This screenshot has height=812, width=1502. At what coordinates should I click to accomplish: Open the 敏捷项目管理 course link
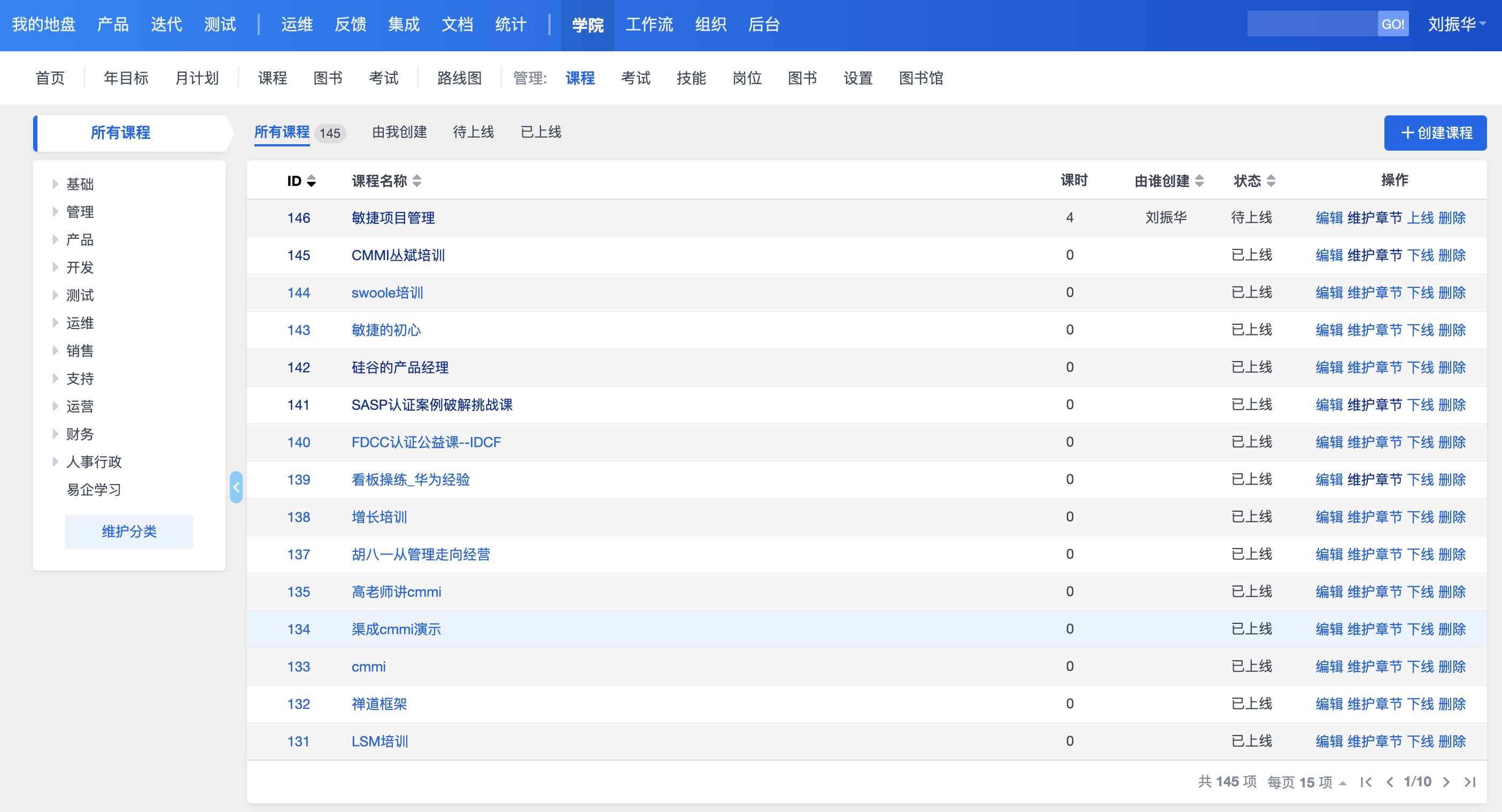click(393, 218)
